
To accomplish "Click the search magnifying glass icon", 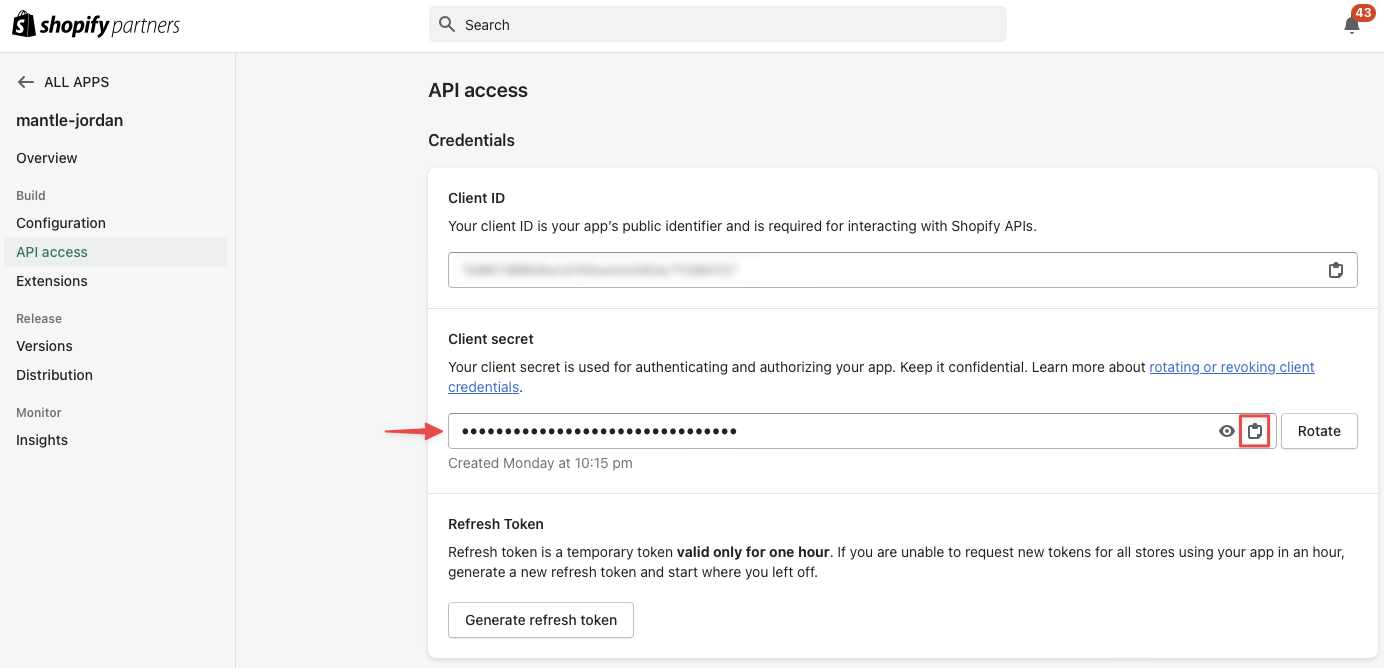I will coord(446,23).
